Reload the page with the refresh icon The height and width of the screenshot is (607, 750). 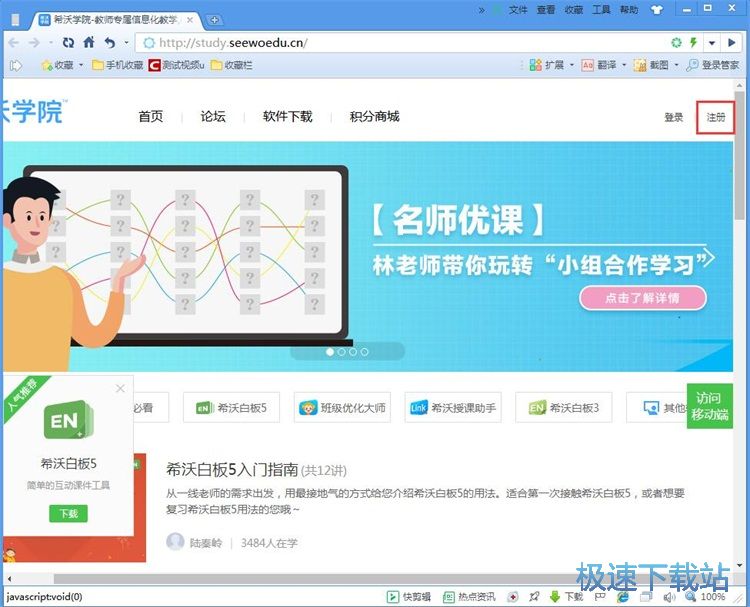[x=68, y=43]
